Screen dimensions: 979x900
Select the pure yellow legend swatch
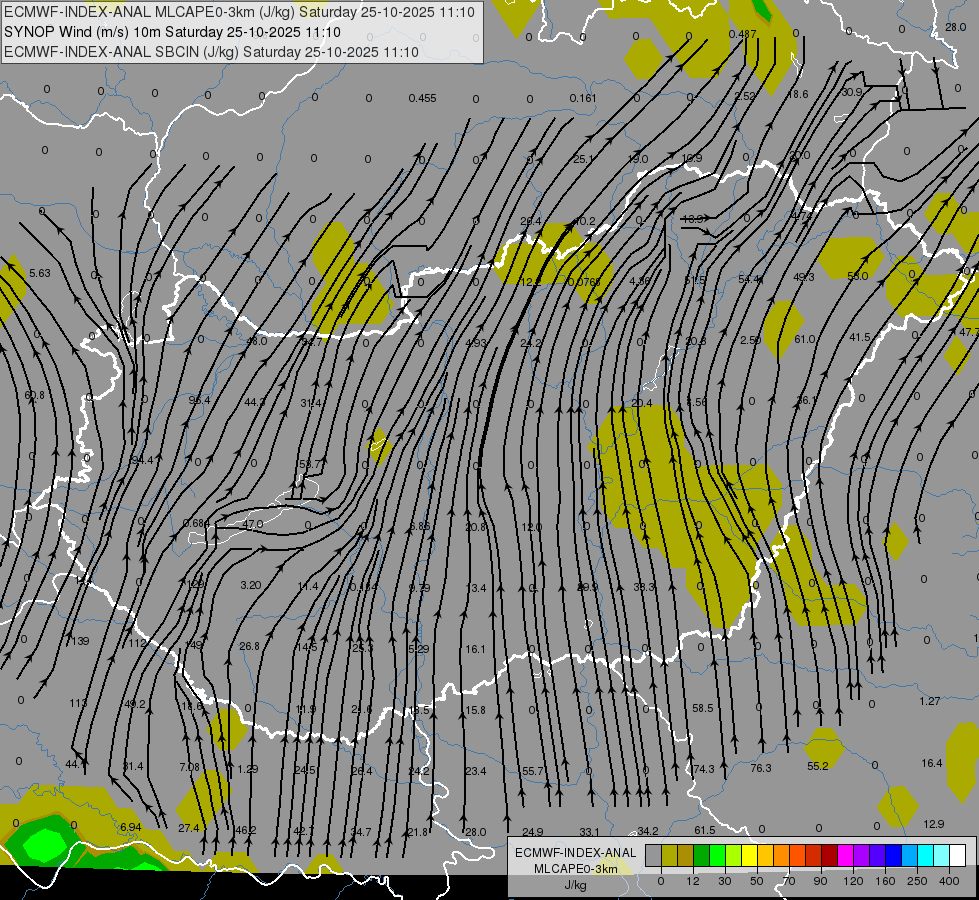(x=749, y=856)
